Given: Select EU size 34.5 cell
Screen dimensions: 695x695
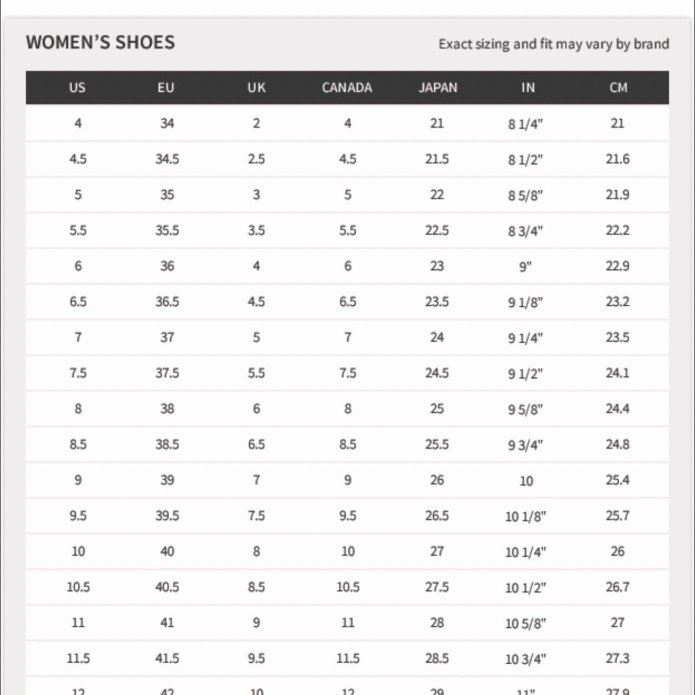Looking at the screenshot, I should coord(167,159).
